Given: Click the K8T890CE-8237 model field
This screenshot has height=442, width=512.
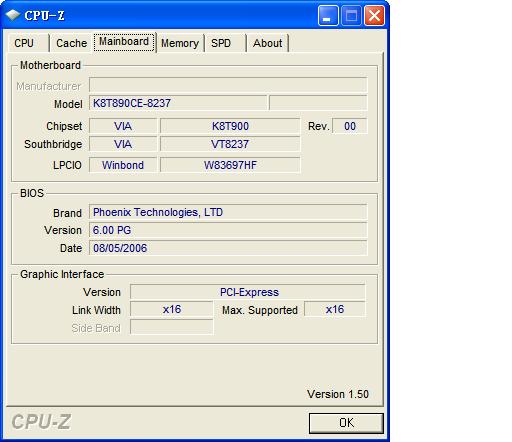Looking at the screenshot, I should coord(178,103).
